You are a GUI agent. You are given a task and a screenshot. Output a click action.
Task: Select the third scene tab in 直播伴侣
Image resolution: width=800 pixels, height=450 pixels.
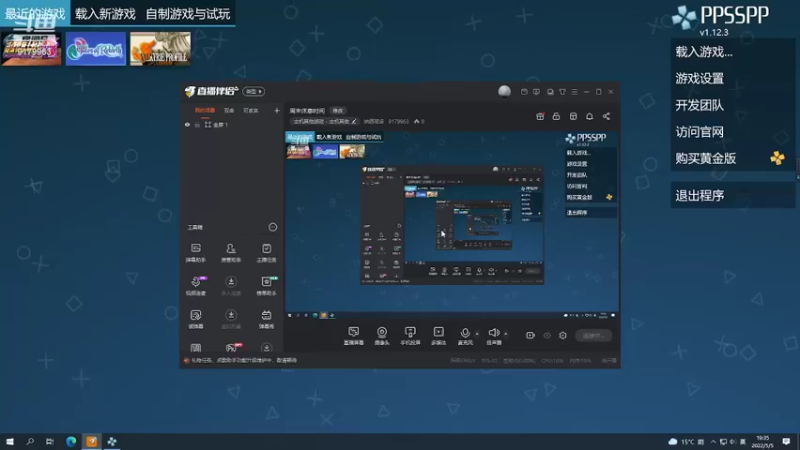[x=251, y=111]
